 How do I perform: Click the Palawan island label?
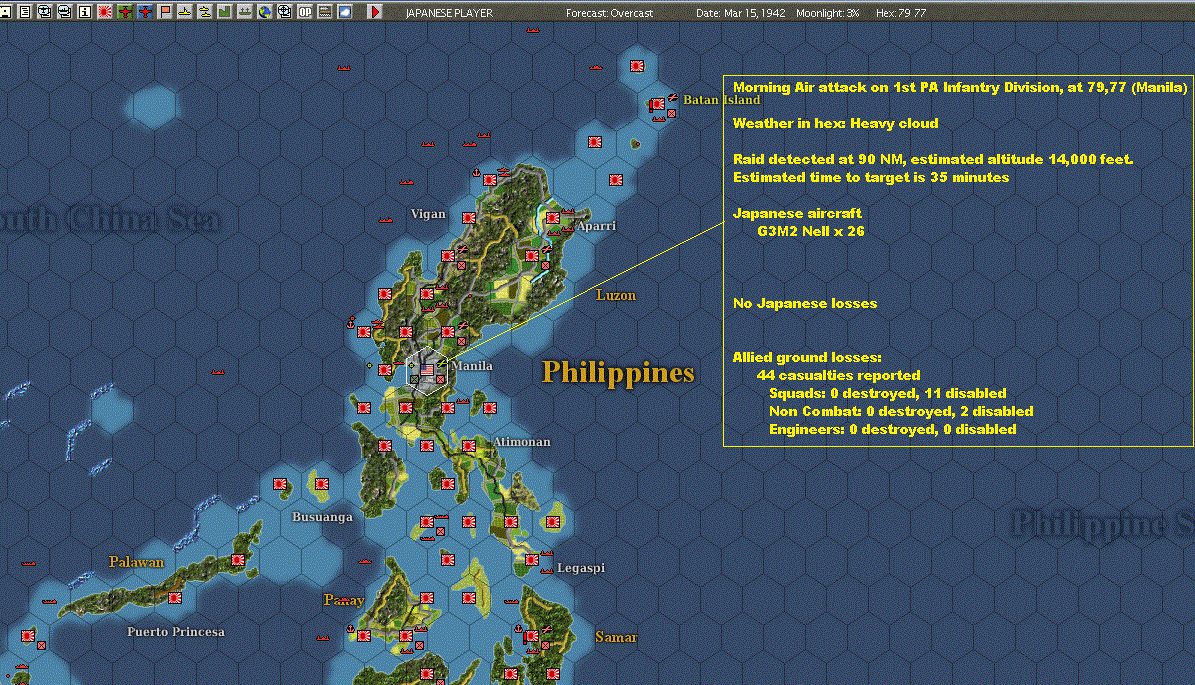coord(136,562)
